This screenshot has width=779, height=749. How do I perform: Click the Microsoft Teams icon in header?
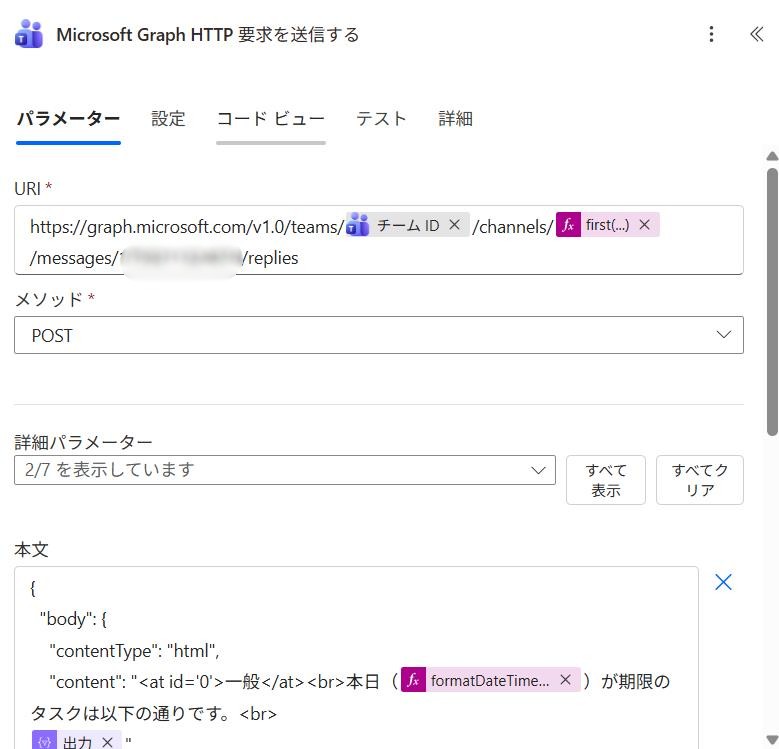coord(29,34)
